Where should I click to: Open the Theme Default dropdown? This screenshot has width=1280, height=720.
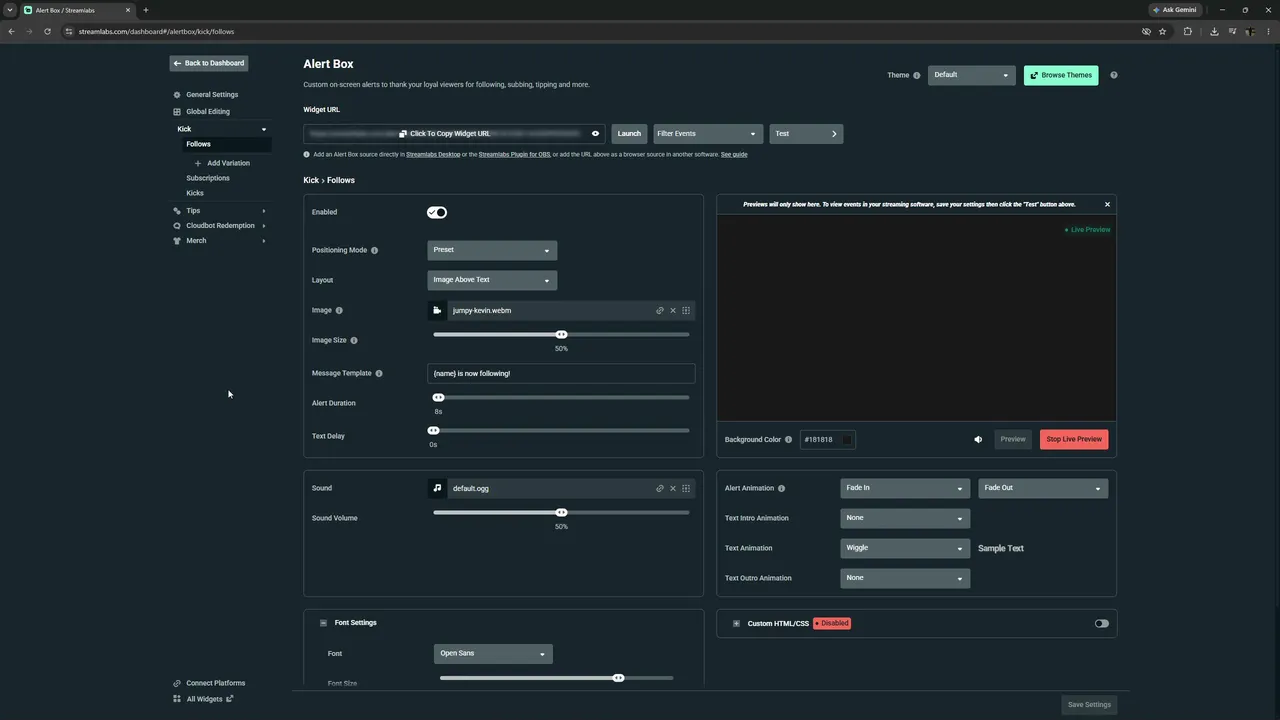point(972,75)
